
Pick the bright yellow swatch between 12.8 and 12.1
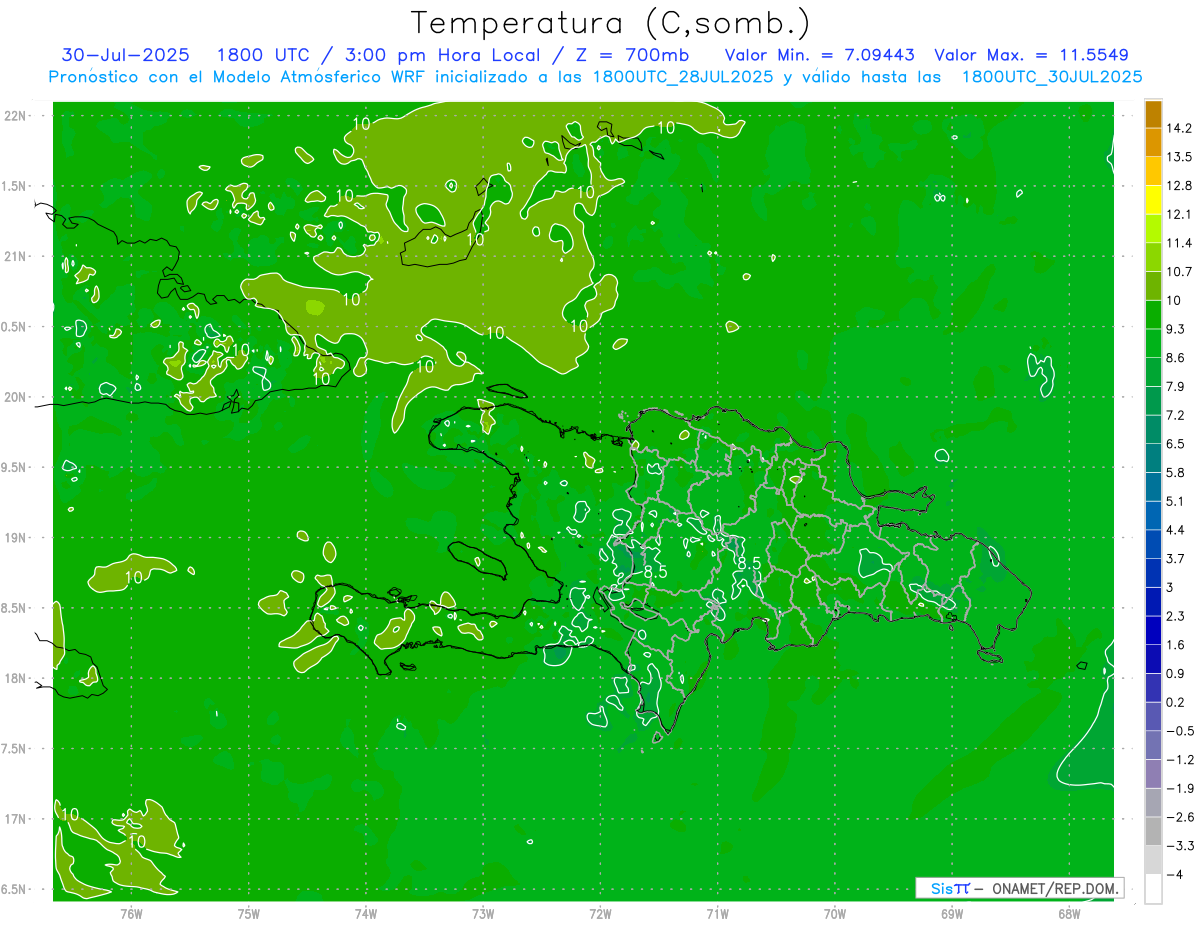pyautogui.click(x=1153, y=200)
